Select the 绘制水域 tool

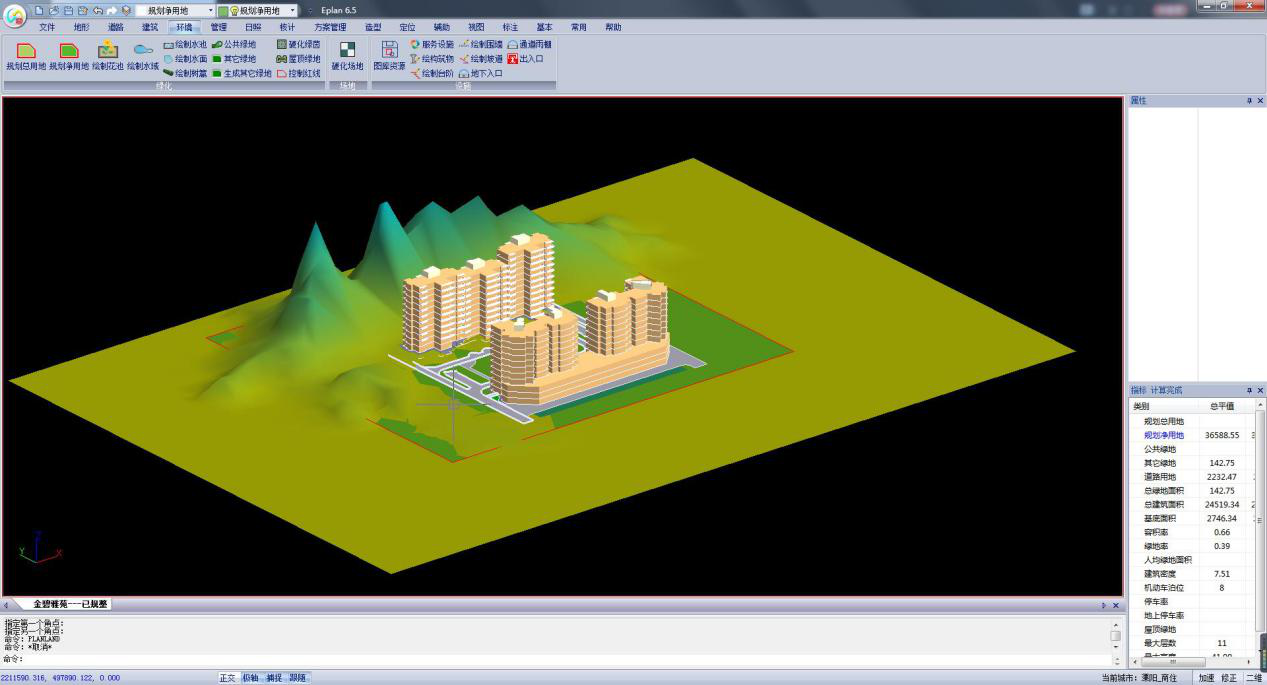[x=143, y=52]
